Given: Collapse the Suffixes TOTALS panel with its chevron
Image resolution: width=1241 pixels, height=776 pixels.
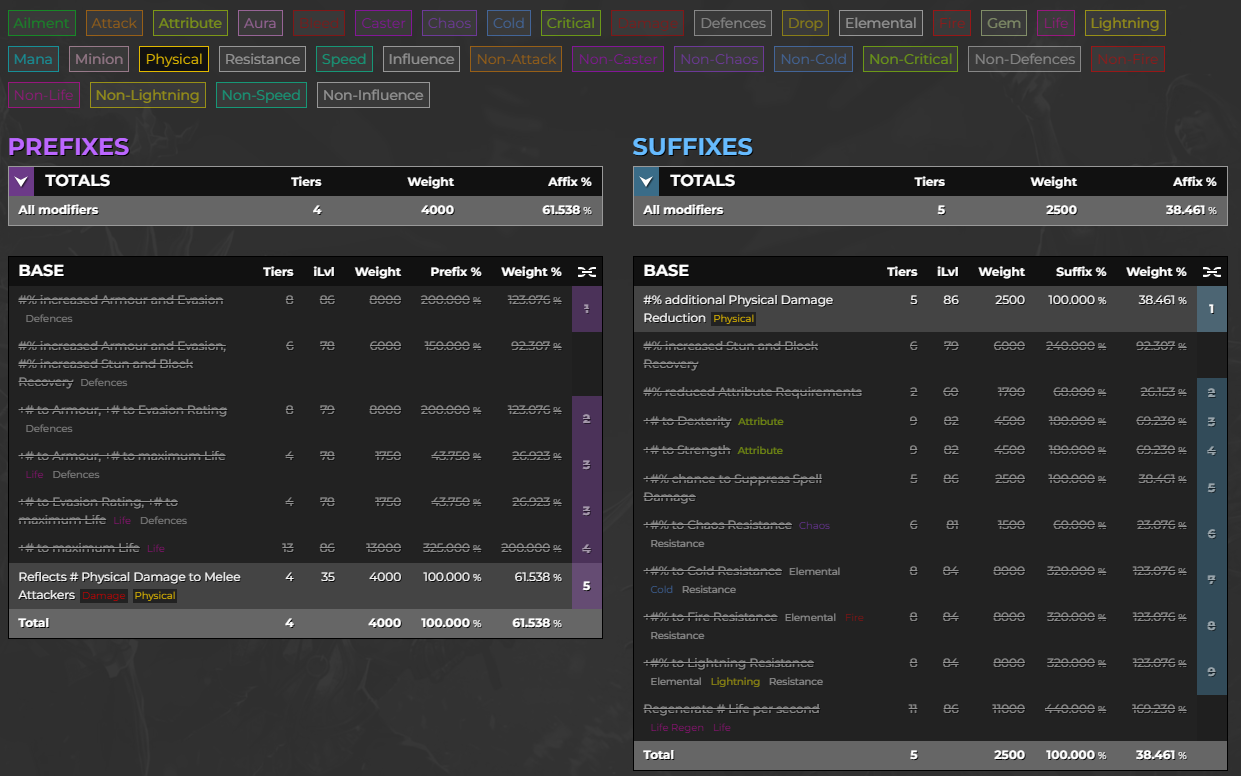Looking at the screenshot, I should tap(646, 181).
